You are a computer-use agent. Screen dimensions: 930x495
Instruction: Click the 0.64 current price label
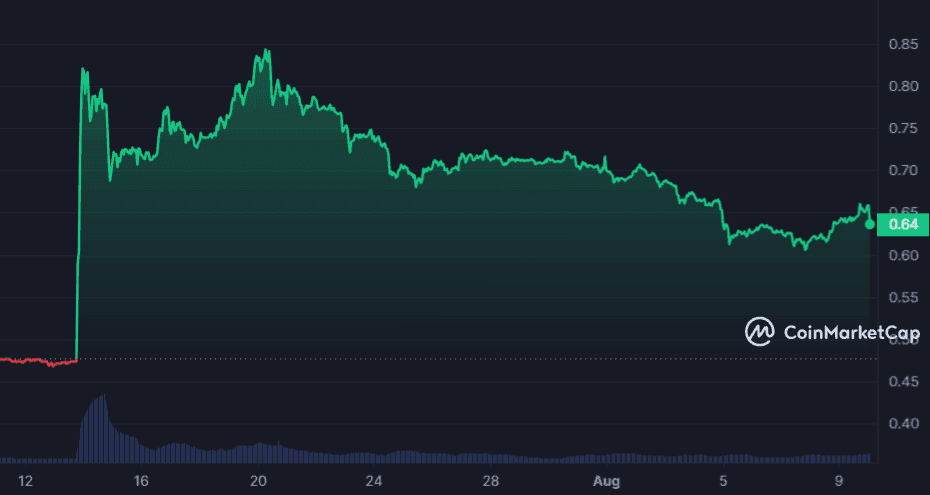[x=903, y=224]
